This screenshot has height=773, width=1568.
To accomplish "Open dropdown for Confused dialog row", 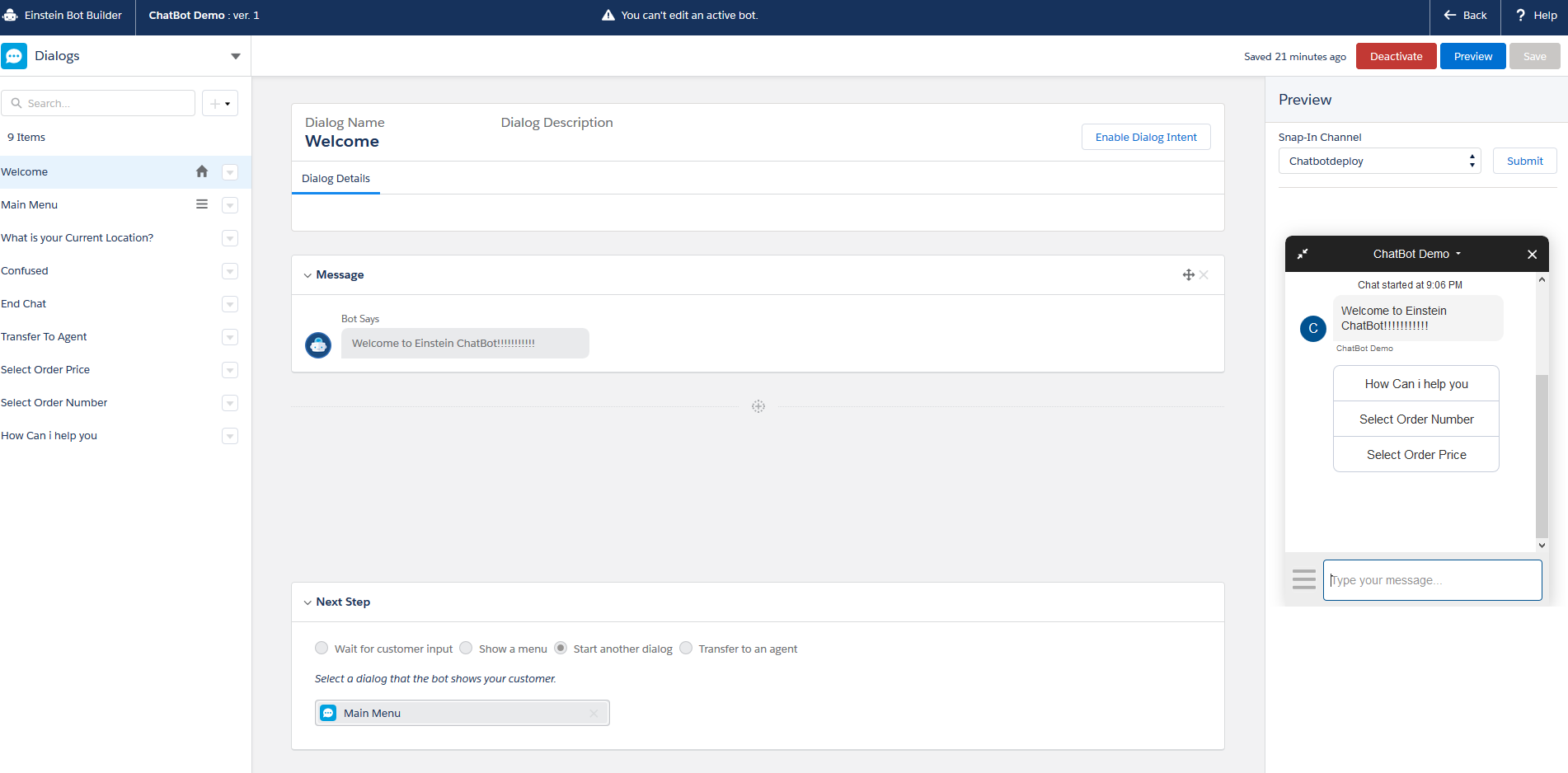I will (230, 271).
